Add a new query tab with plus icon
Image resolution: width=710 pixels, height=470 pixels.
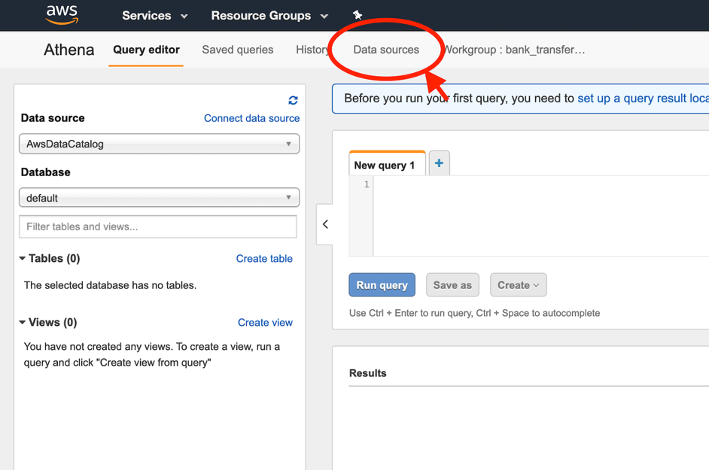click(439, 163)
